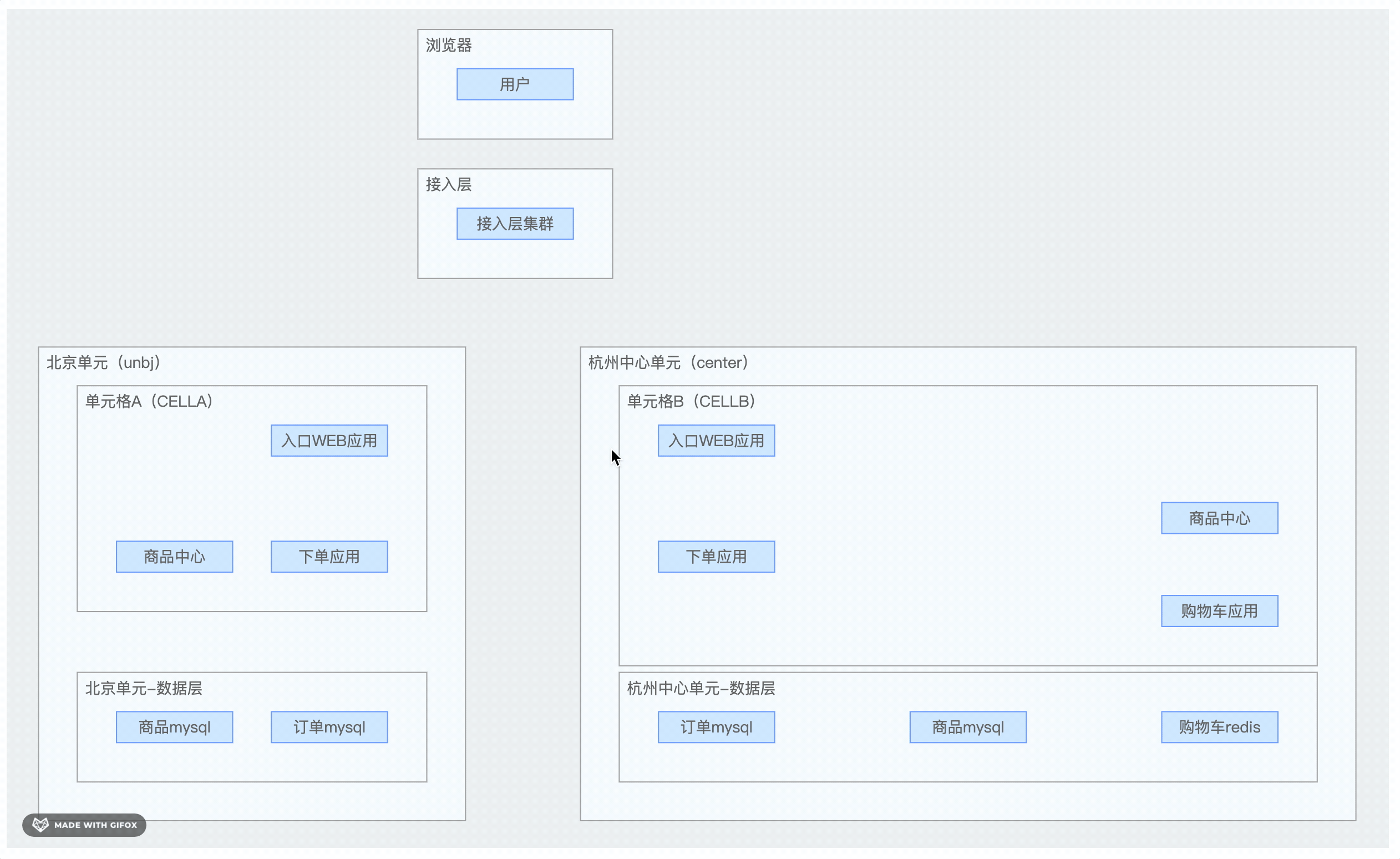
Task: Click 入口WEB应用 in 单元格A (CELLA)
Action: 329,441
